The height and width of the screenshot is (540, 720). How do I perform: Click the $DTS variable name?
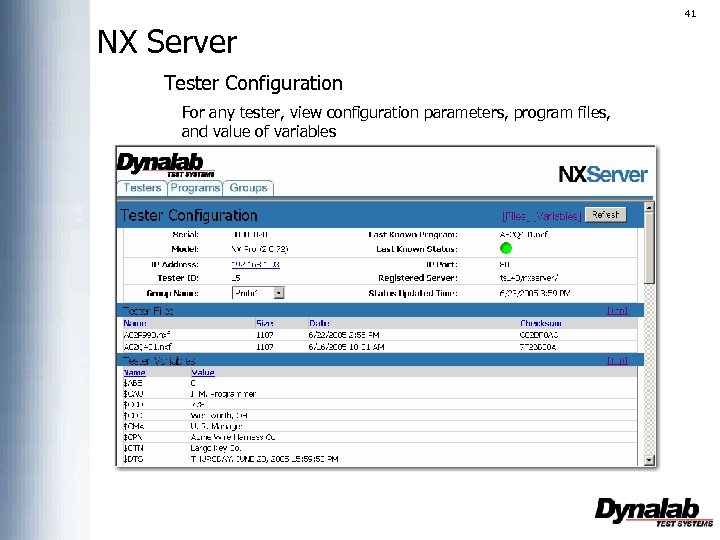pyautogui.click(x=133, y=459)
